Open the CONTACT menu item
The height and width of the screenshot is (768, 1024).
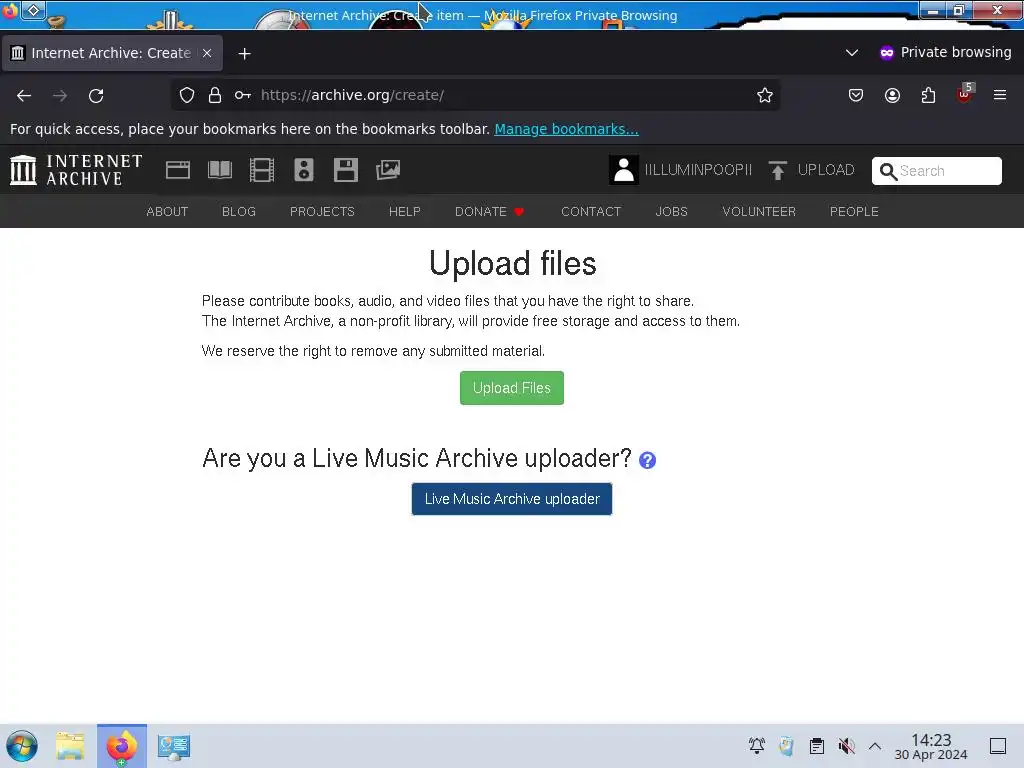(x=591, y=212)
